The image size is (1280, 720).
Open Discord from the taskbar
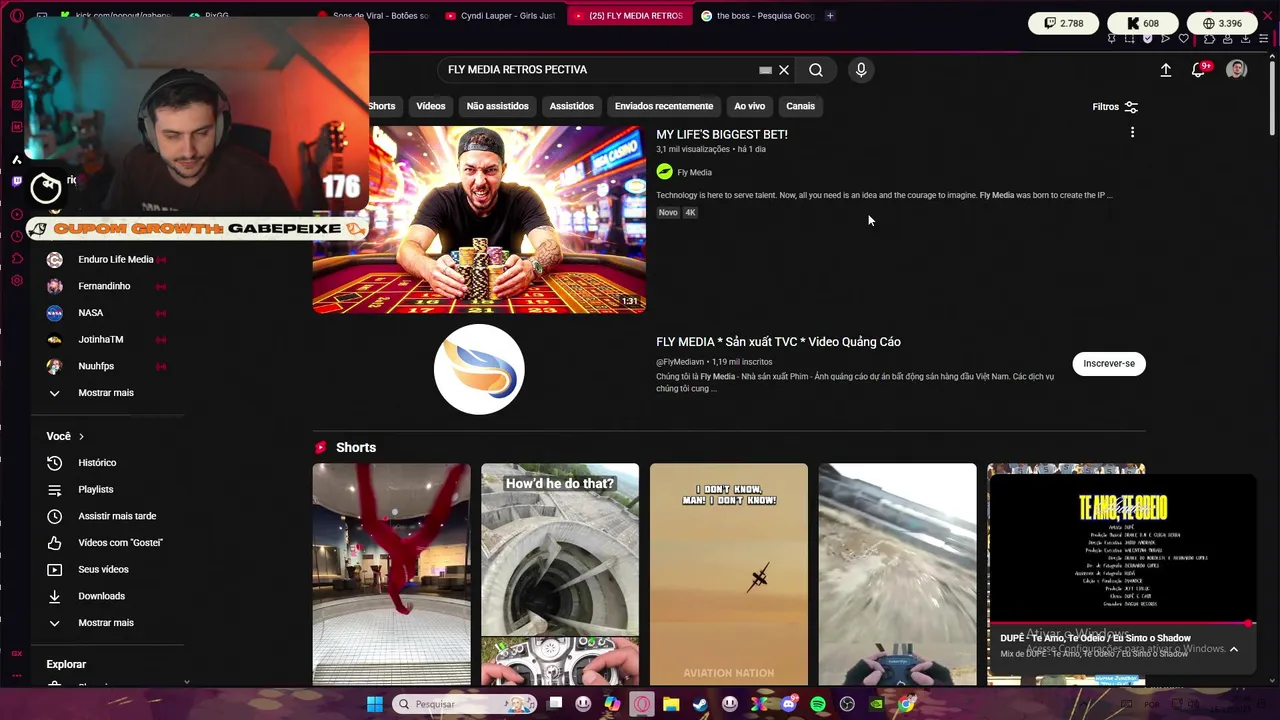tap(789, 704)
